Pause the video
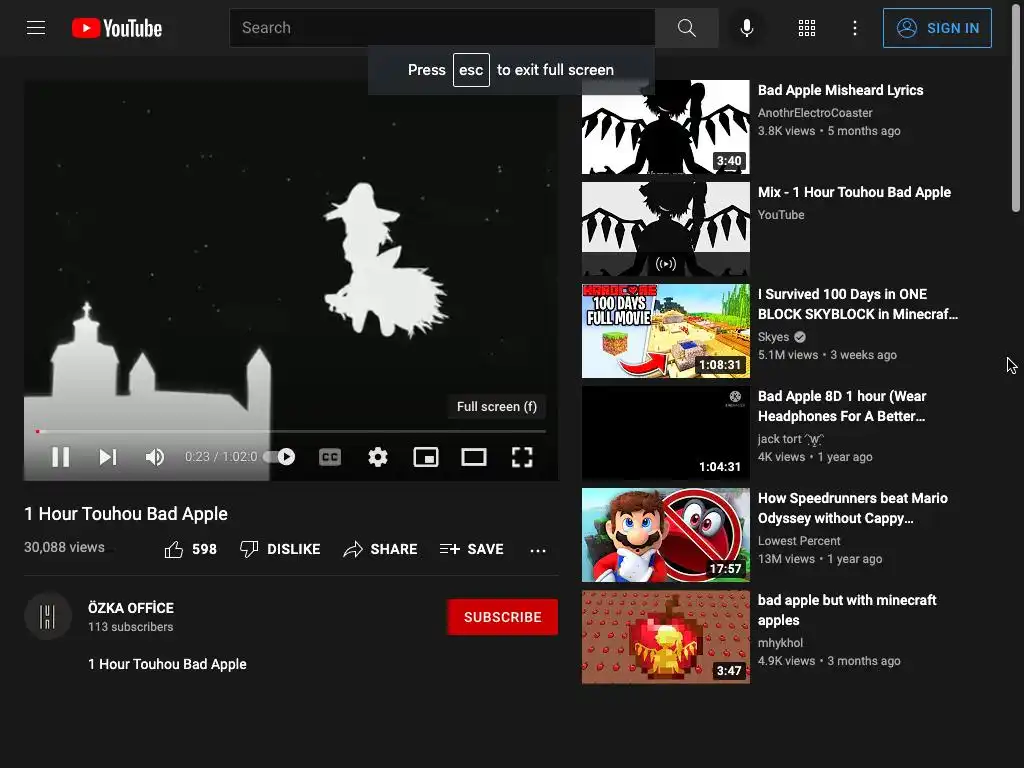This screenshot has height=768, width=1024. click(61, 456)
